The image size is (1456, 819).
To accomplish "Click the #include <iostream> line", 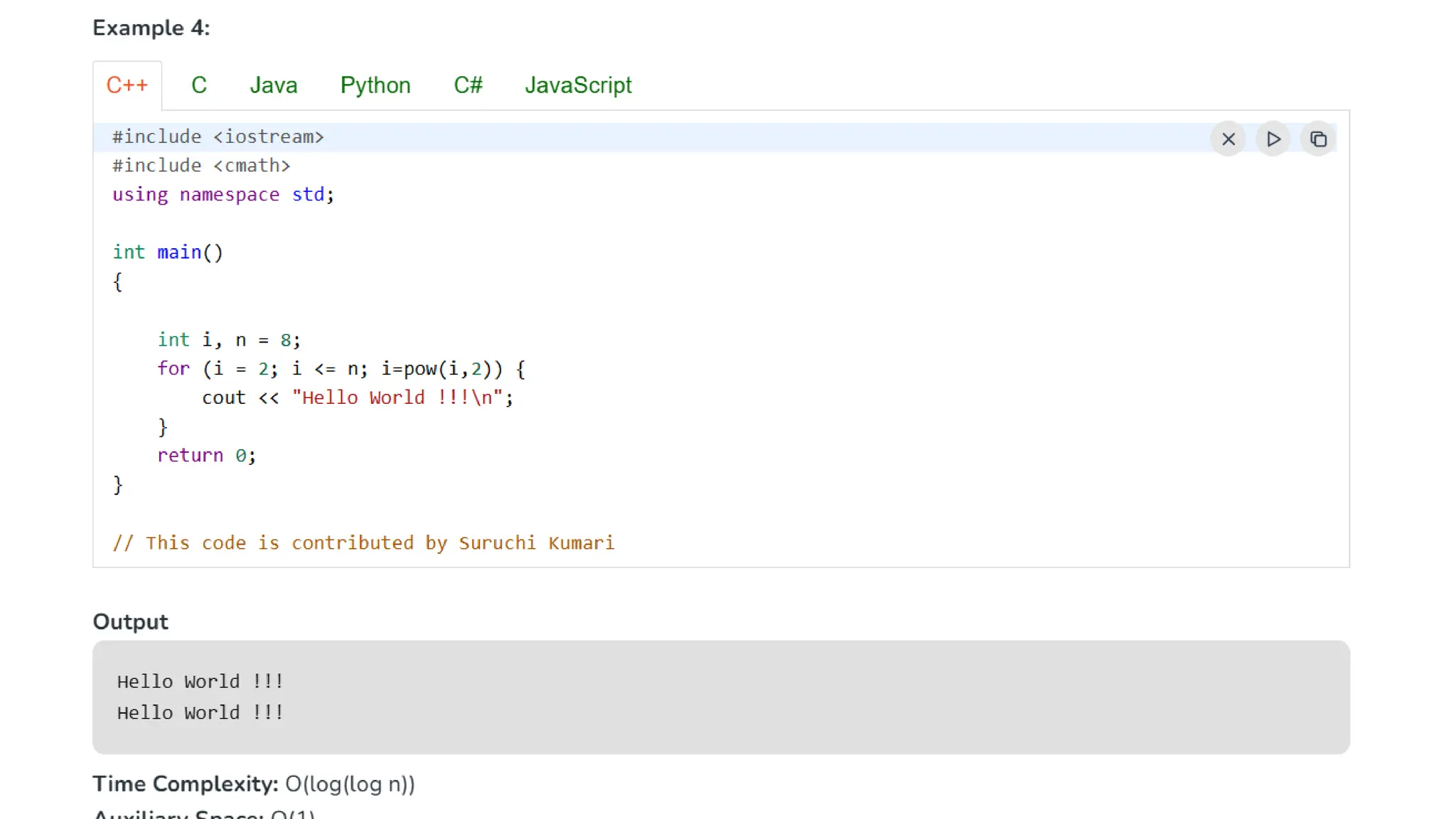I will click(x=218, y=136).
